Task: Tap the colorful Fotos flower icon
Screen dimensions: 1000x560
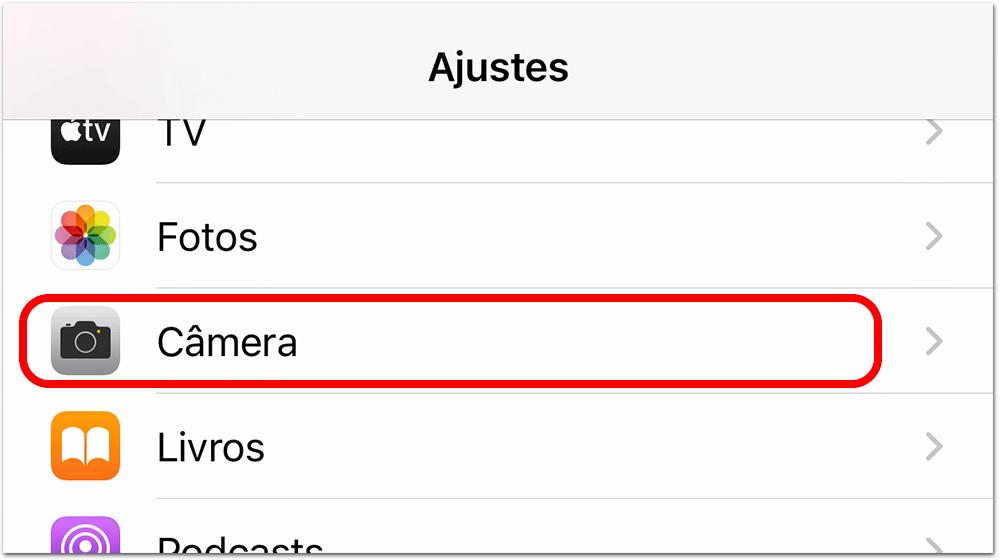Action: 85,236
